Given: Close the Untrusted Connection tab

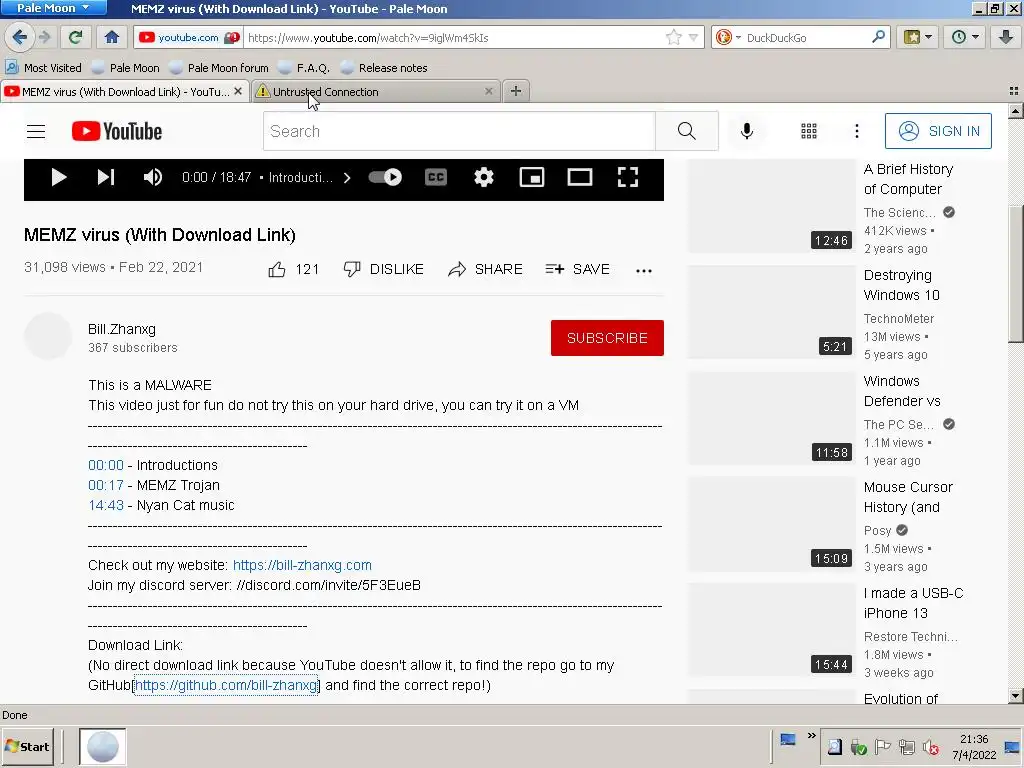Looking at the screenshot, I should pyautogui.click(x=488, y=91).
